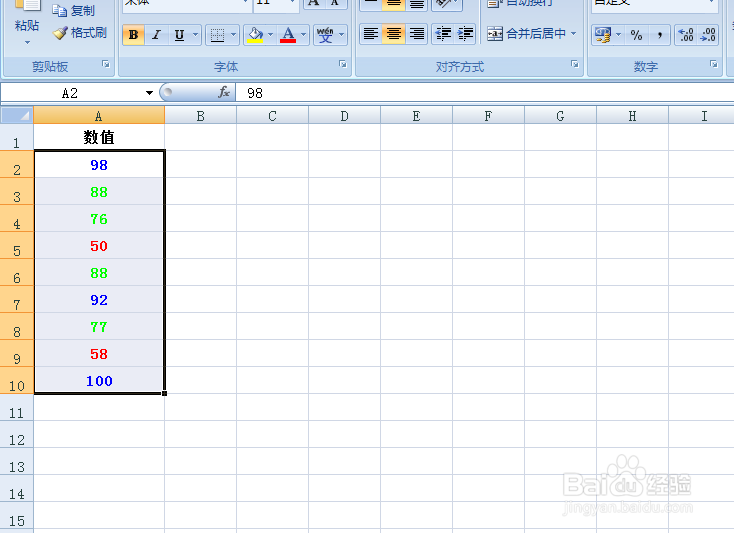Apply comma style

coord(659,35)
